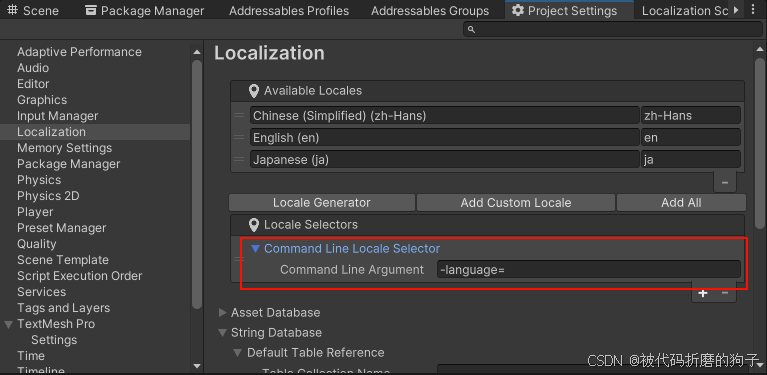Click drag handle of English locale row
The image size is (767, 375).
239,138
